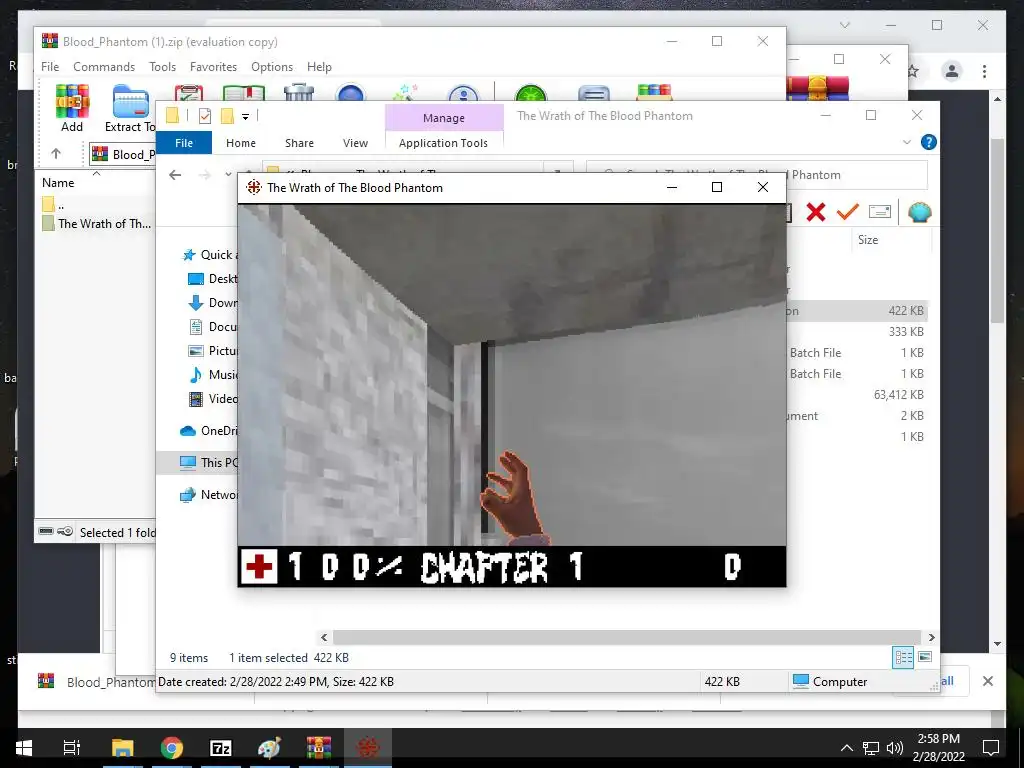Expand Explorer ribbon chevron
The width and height of the screenshot is (1024, 768).
(906, 142)
